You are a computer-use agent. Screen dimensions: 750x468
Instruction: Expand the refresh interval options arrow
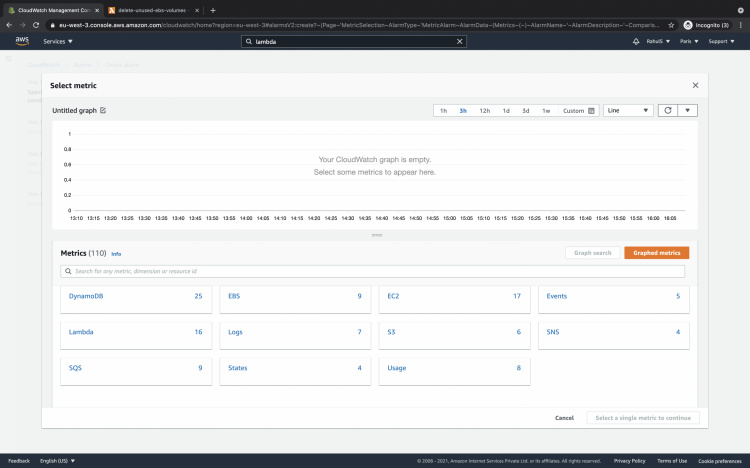[x=688, y=110]
